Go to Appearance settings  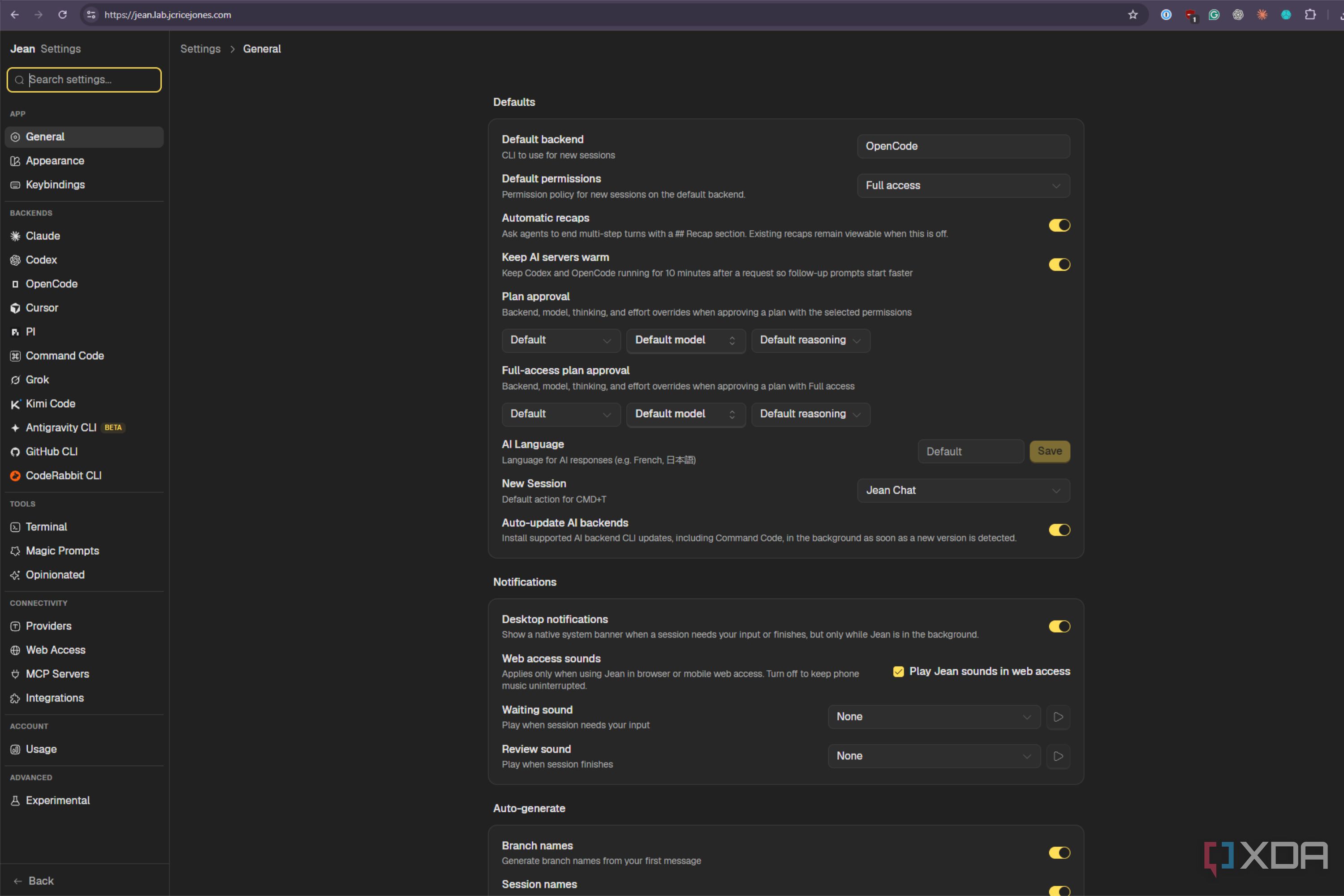(x=84, y=161)
